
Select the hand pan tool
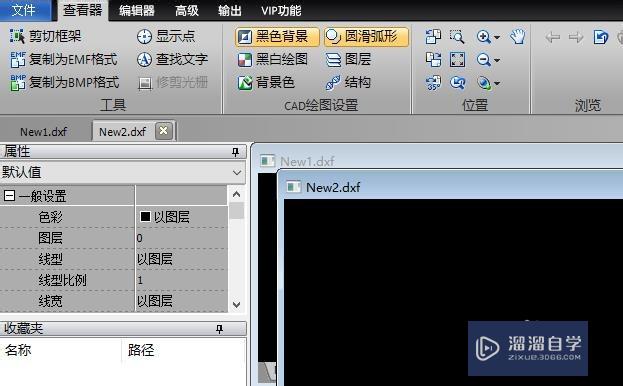(x=518, y=37)
